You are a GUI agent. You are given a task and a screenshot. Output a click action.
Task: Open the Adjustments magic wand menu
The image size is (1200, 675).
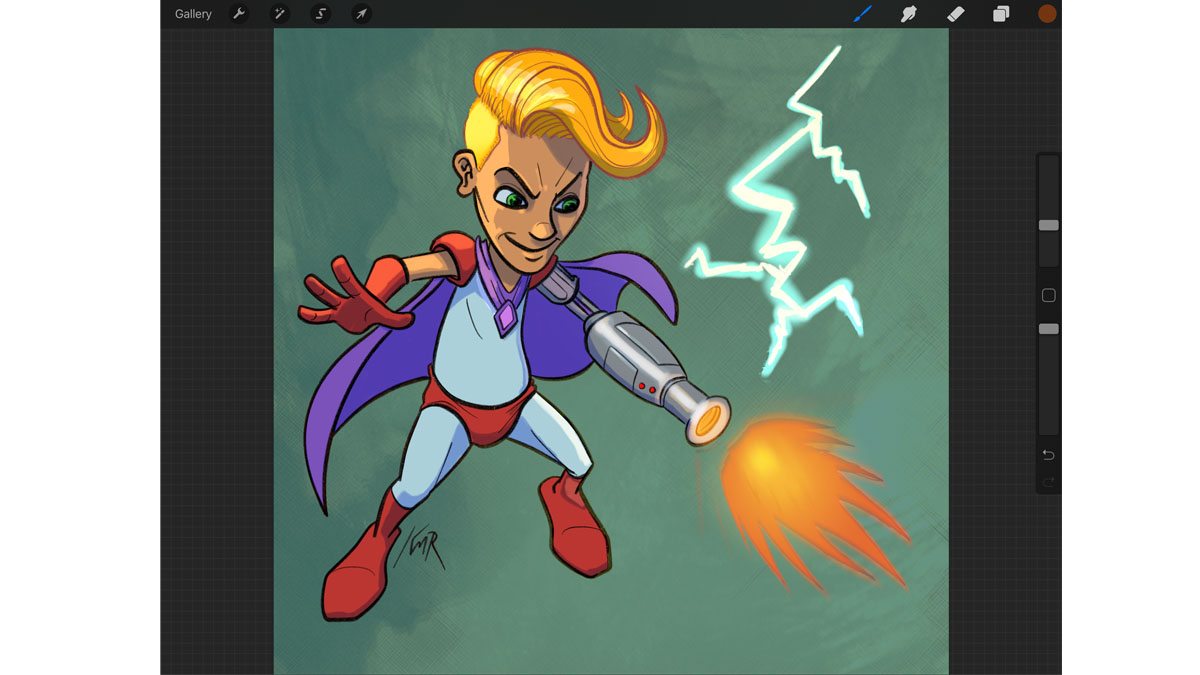click(x=280, y=14)
